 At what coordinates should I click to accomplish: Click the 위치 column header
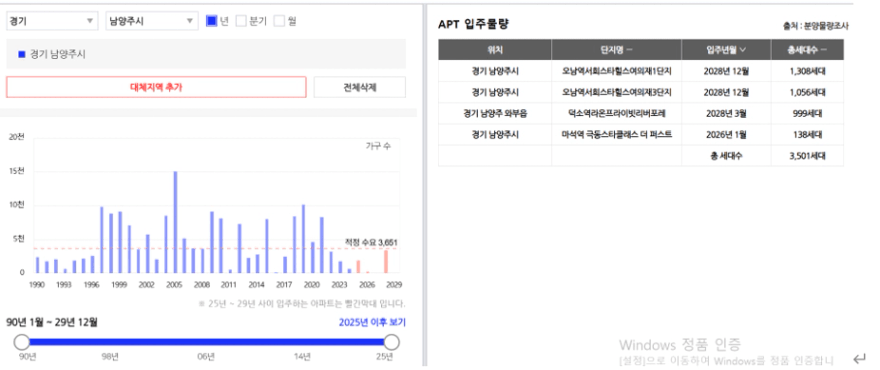495,49
